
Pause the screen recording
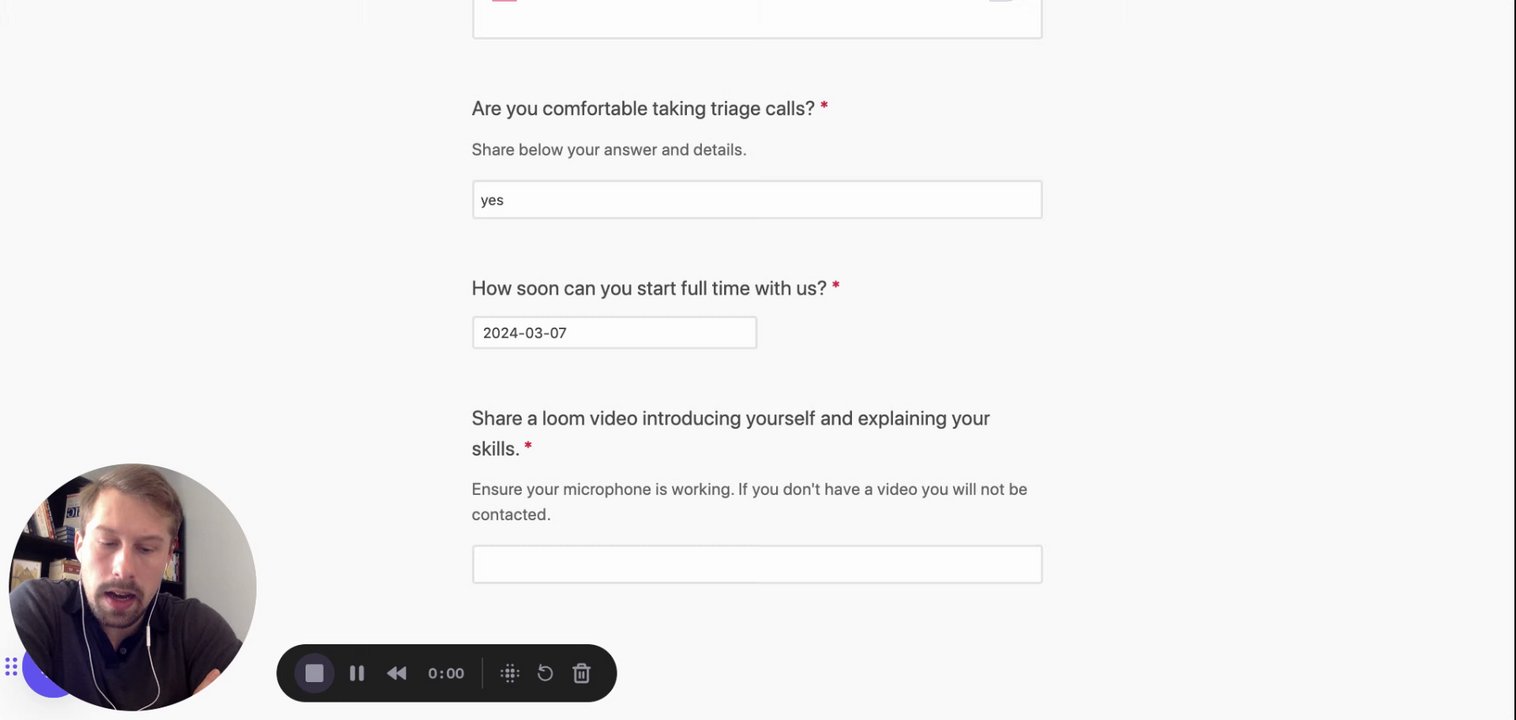(x=357, y=673)
